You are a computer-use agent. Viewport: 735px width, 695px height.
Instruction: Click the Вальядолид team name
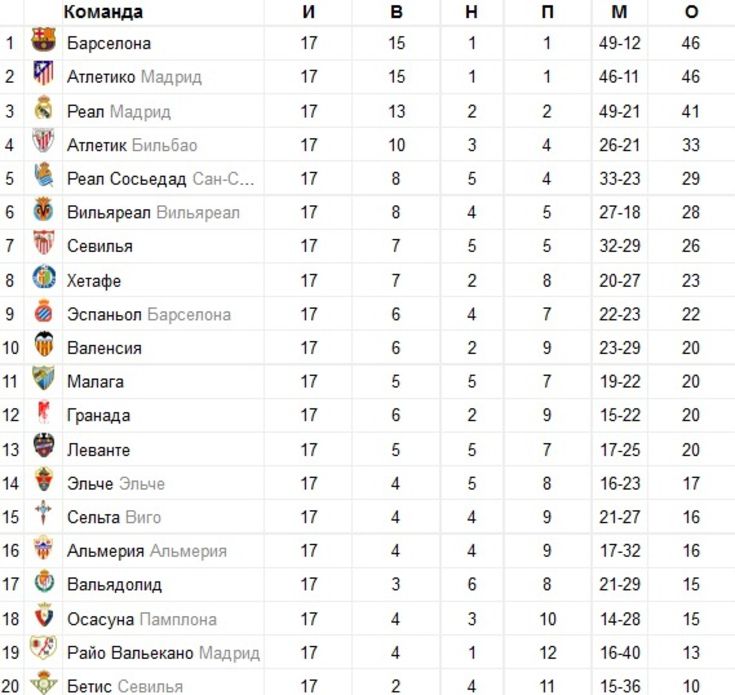114,585
